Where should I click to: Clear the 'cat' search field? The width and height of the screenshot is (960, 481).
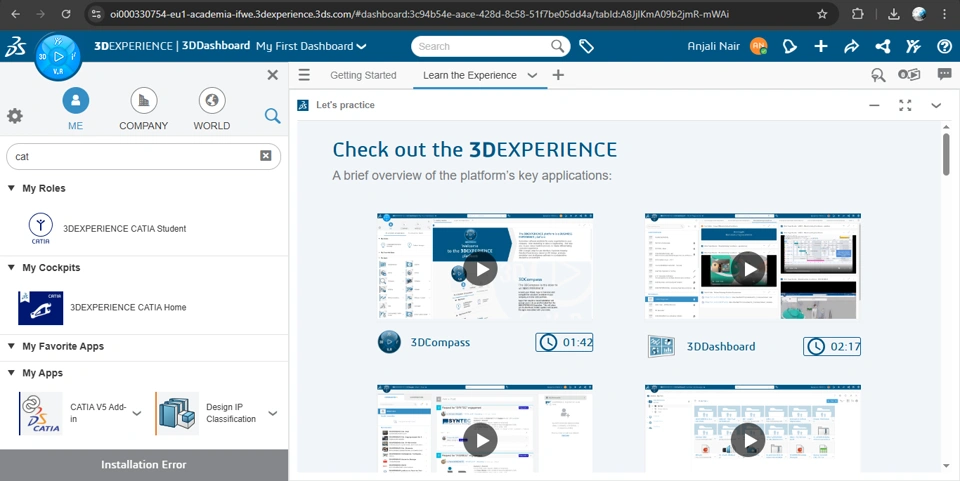pos(266,156)
